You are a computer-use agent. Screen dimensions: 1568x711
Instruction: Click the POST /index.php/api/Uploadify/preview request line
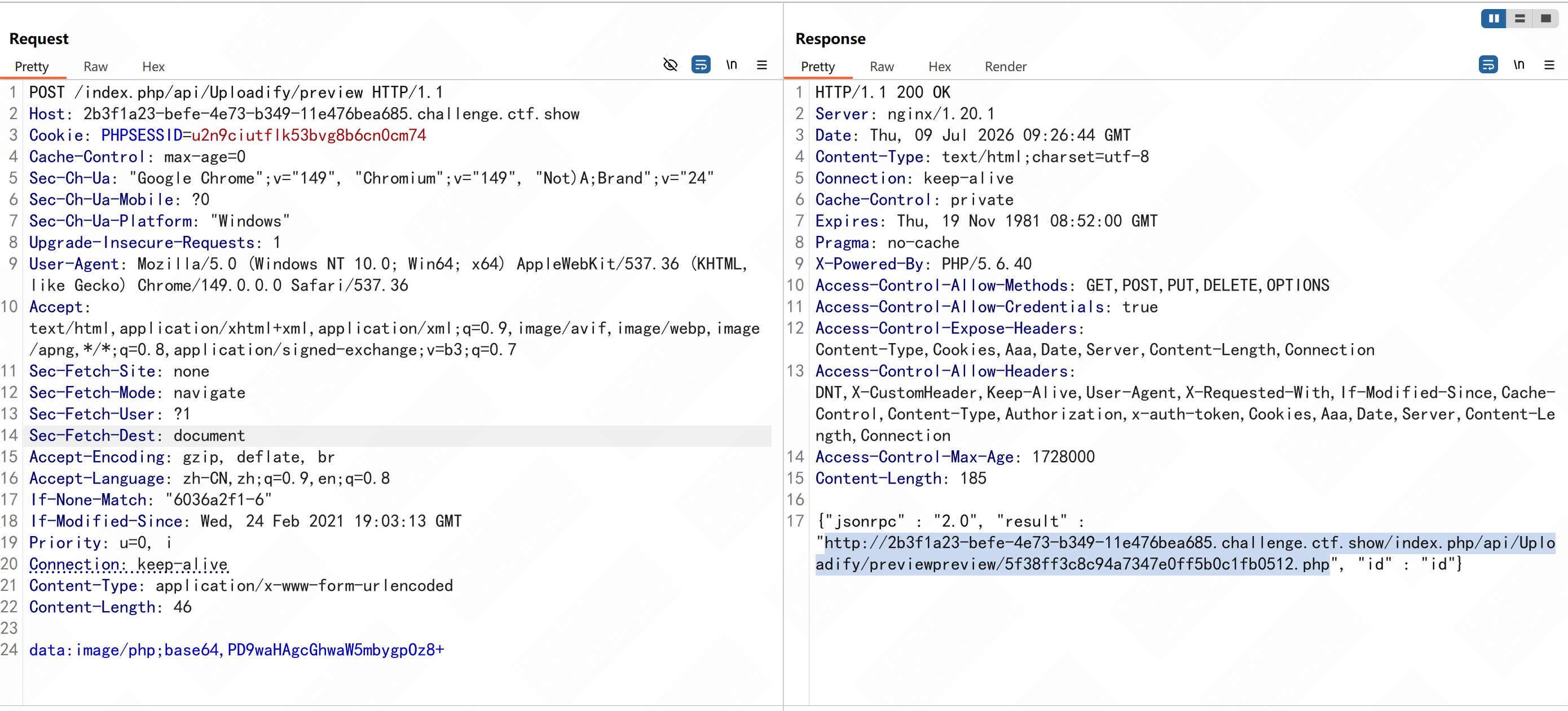[236, 93]
